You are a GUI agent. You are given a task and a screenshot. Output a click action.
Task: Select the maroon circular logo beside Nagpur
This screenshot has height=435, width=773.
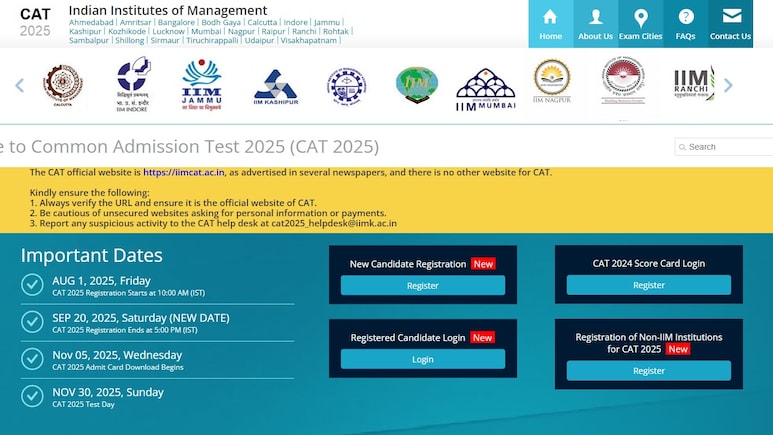(623, 80)
